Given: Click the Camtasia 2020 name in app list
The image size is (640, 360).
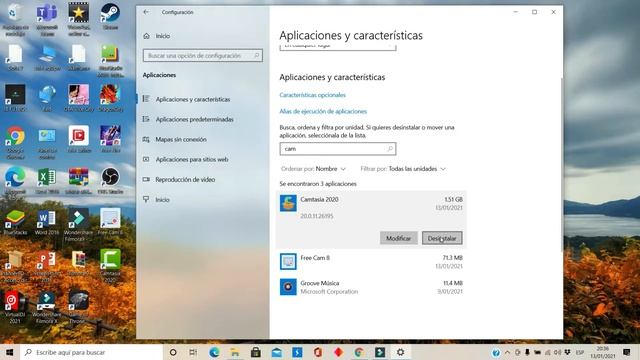Looking at the screenshot, I should [319, 199].
